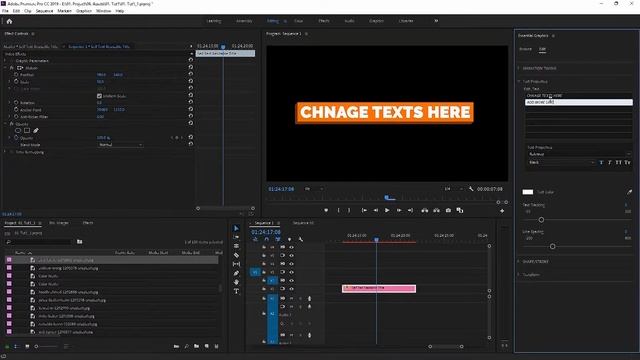The height and width of the screenshot is (360, 640).
Task: Expand the Transform section in Essential Graphics
Action: click(519, 275)
